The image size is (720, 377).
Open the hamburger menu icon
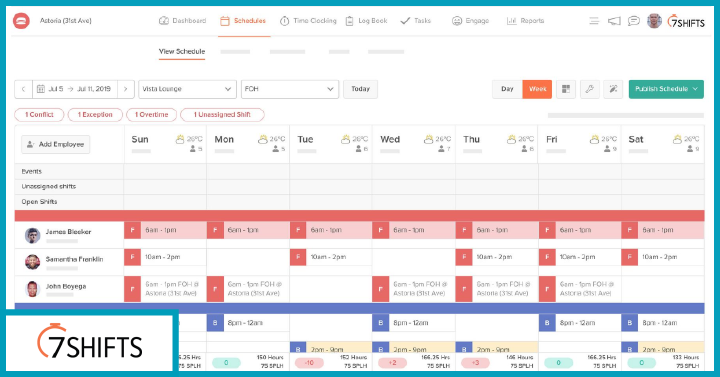click(x=594, y=21)
